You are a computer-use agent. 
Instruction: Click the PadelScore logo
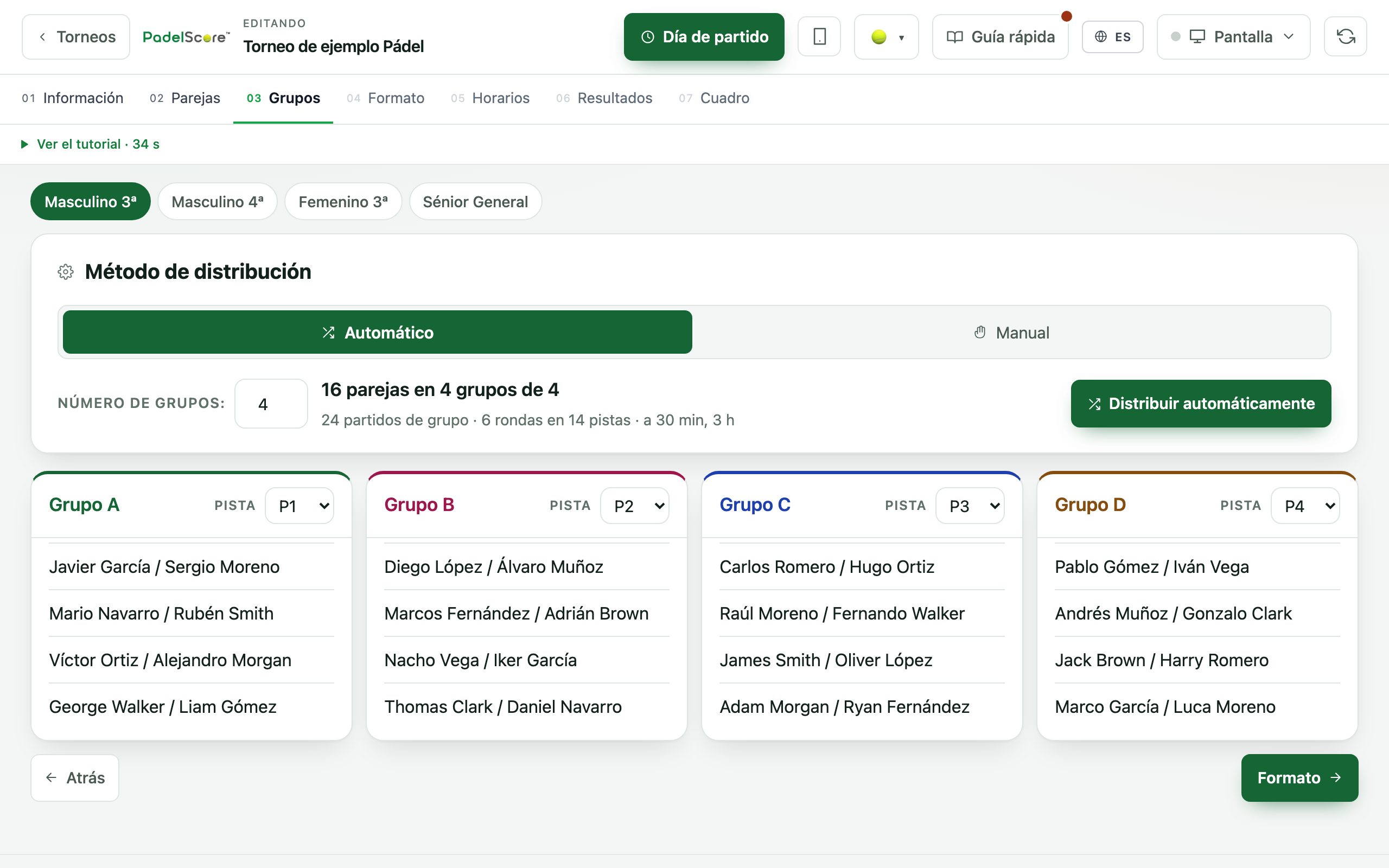point(186,37)
